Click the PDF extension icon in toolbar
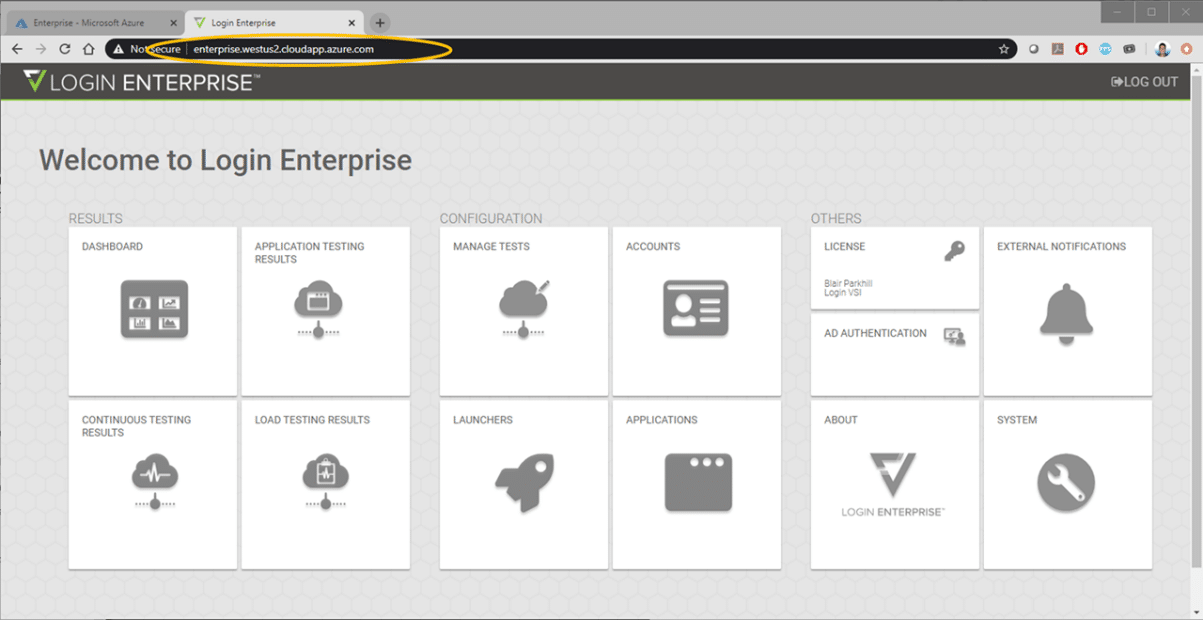The width and height of the screenshot is (1203, 620). tap(1057, 48)
